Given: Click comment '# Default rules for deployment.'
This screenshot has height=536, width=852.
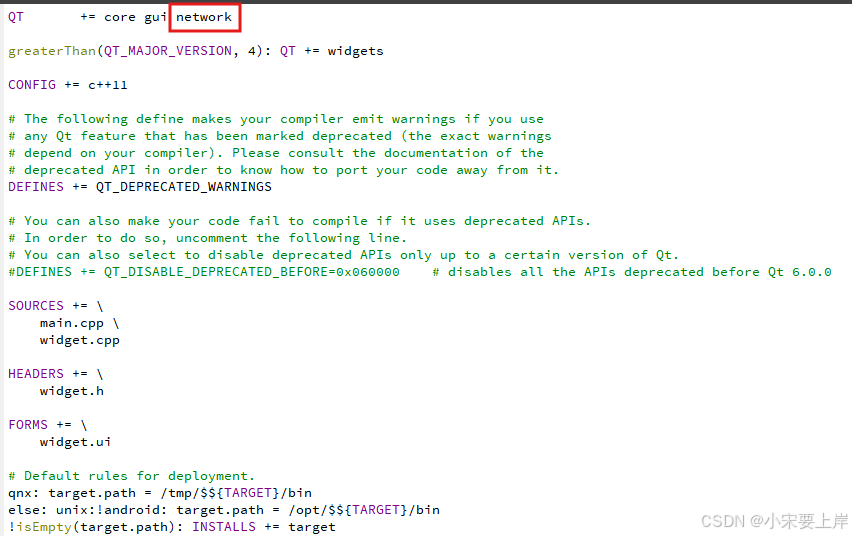Looking at the screenshot, I should [131, 476].
